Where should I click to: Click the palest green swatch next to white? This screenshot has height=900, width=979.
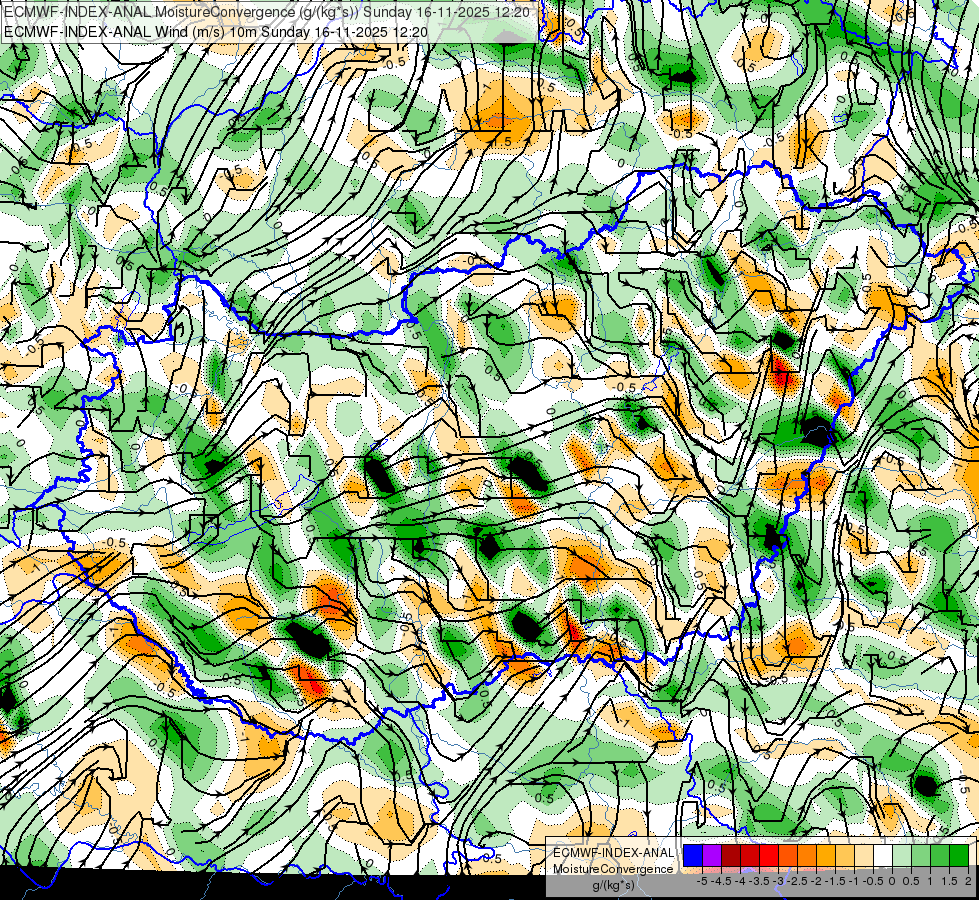coord(902,855)
